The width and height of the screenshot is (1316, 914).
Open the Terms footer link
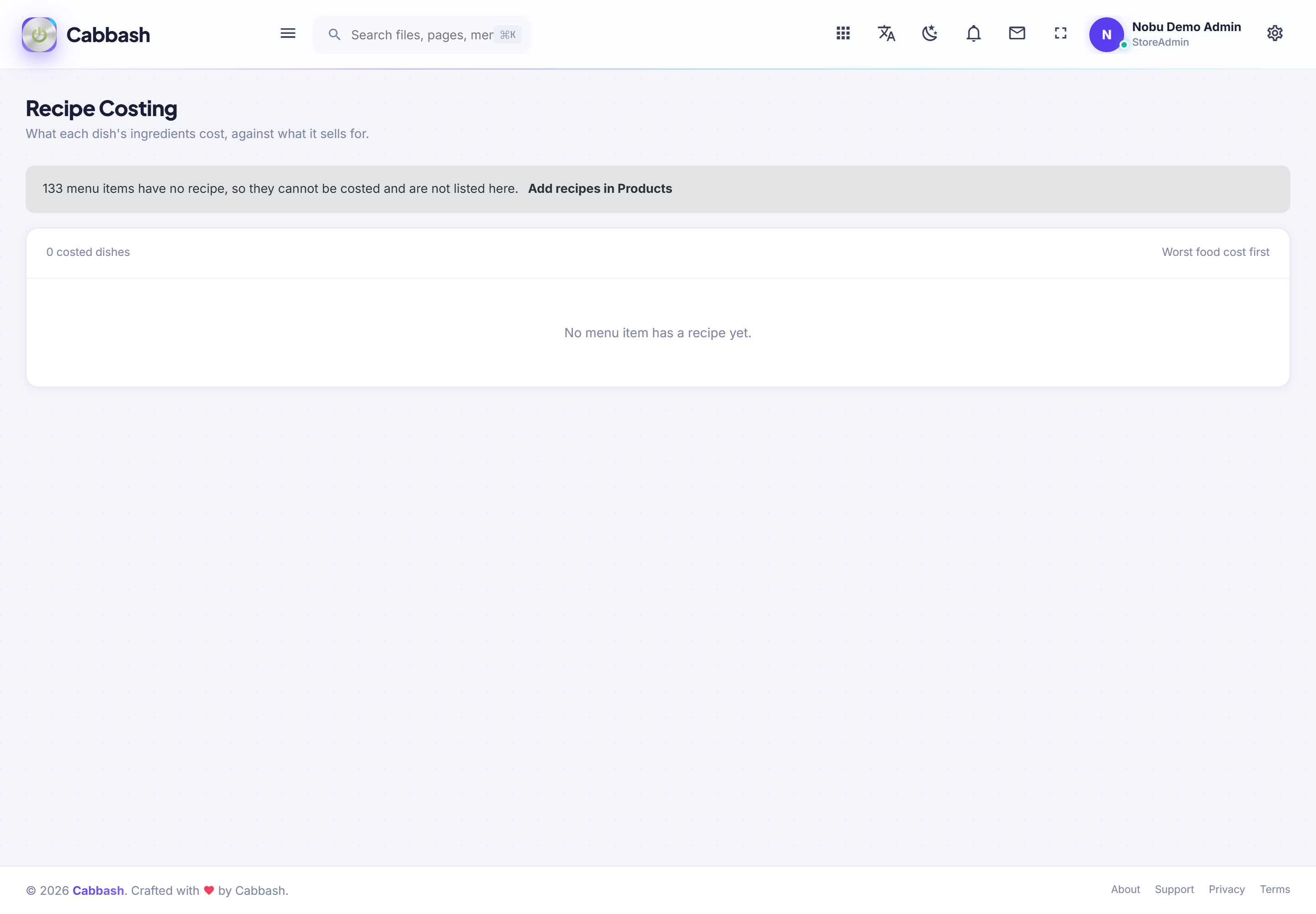click(x=1275, y=889)
